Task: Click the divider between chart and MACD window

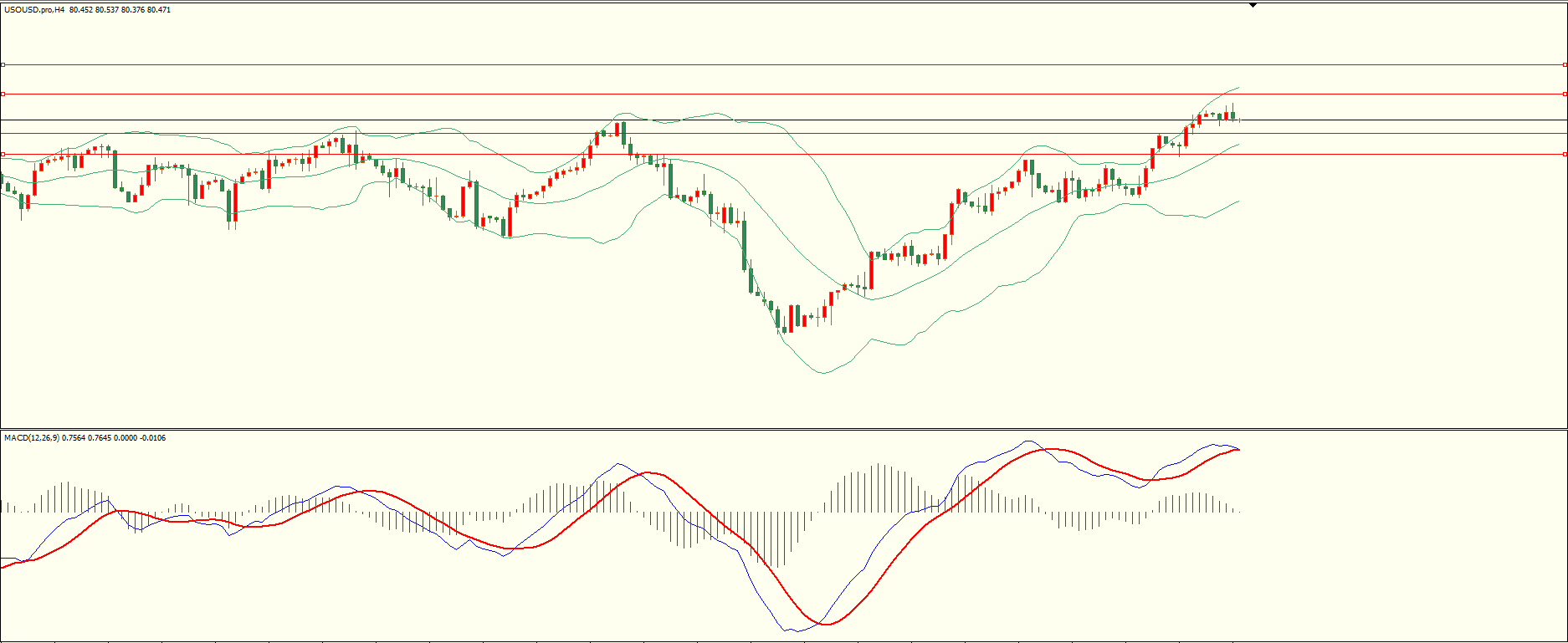Action: click(783, 430)
